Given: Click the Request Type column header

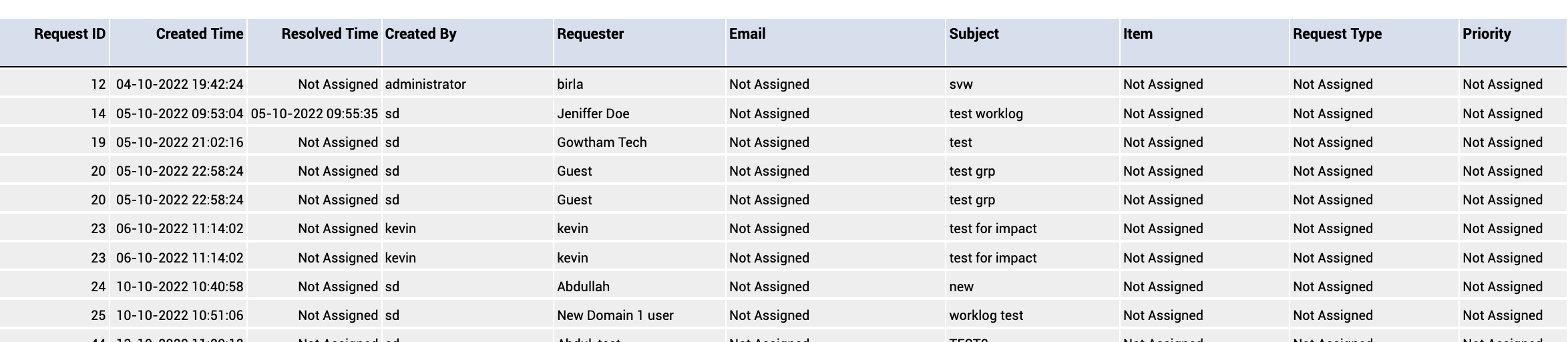Looking at the screenshot, I should pos(1337,34).
